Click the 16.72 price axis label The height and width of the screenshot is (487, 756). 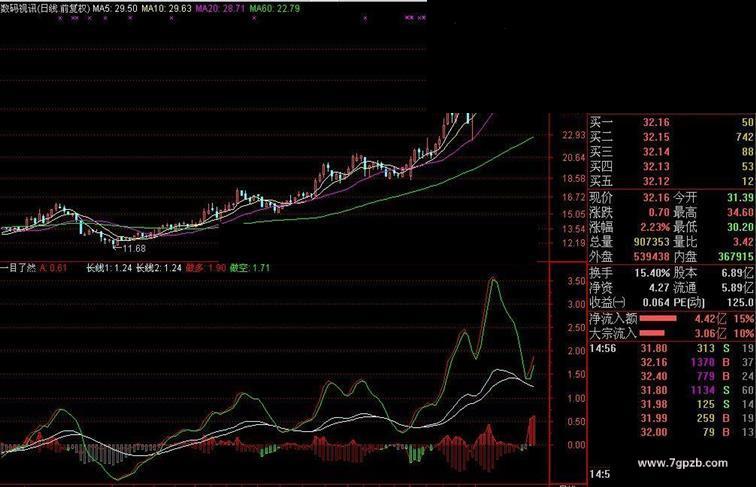573,197
